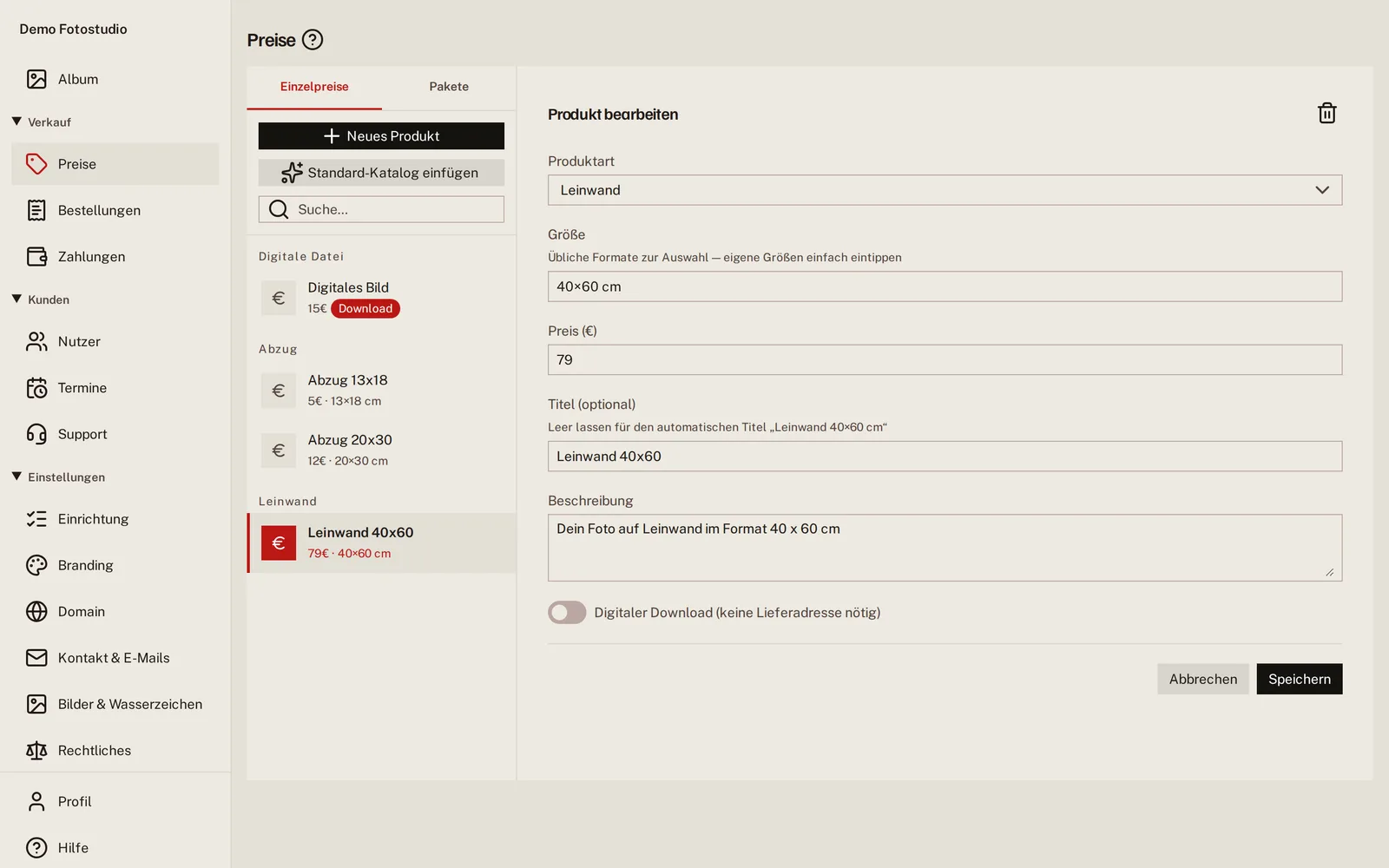Select the Digitales Bild product
1389x868 pixels.
coord(381,298)
